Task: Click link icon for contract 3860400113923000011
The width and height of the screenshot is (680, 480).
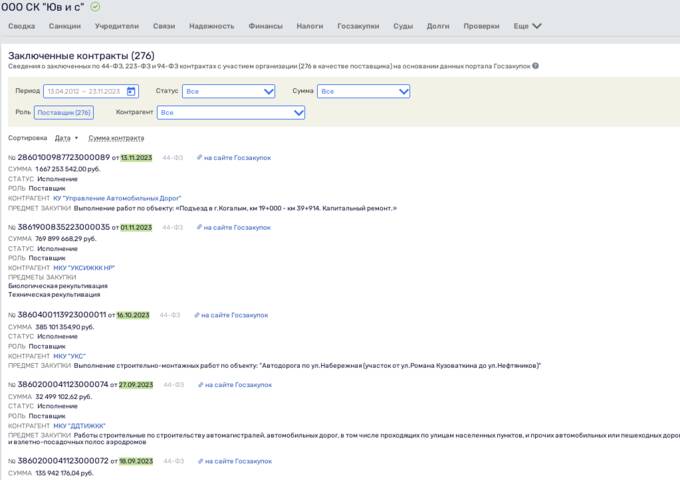Action: 195,314
